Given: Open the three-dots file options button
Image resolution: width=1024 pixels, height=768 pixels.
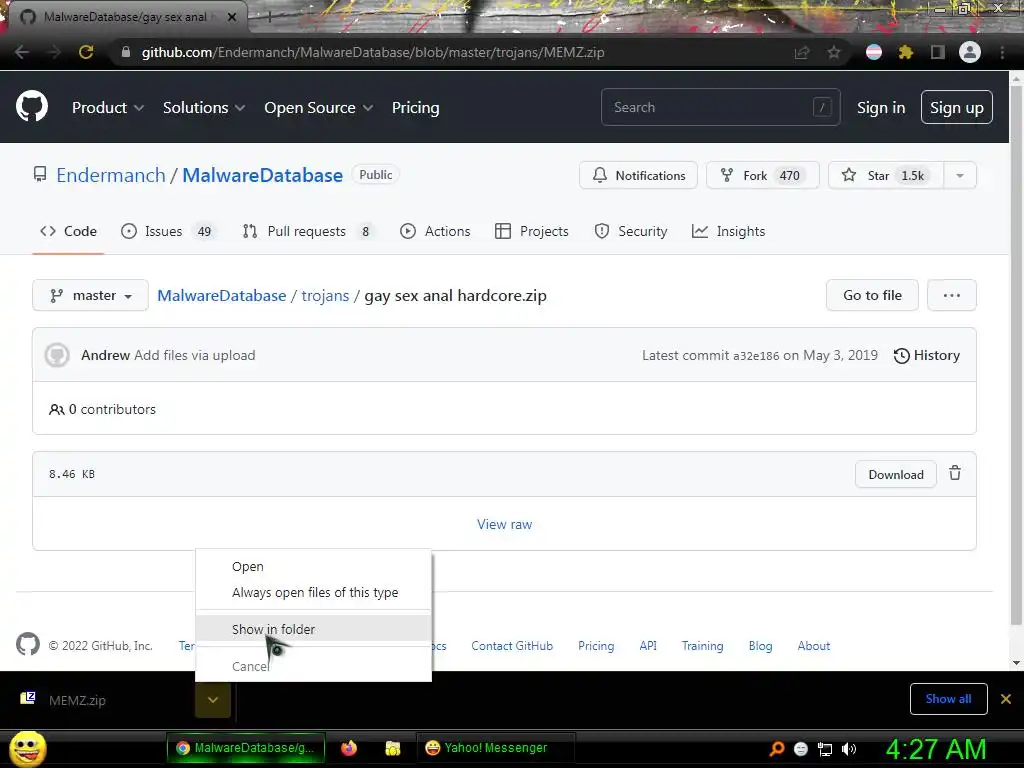Looking at the screenshot, I should pyautogui.click(x=952, y=295).
